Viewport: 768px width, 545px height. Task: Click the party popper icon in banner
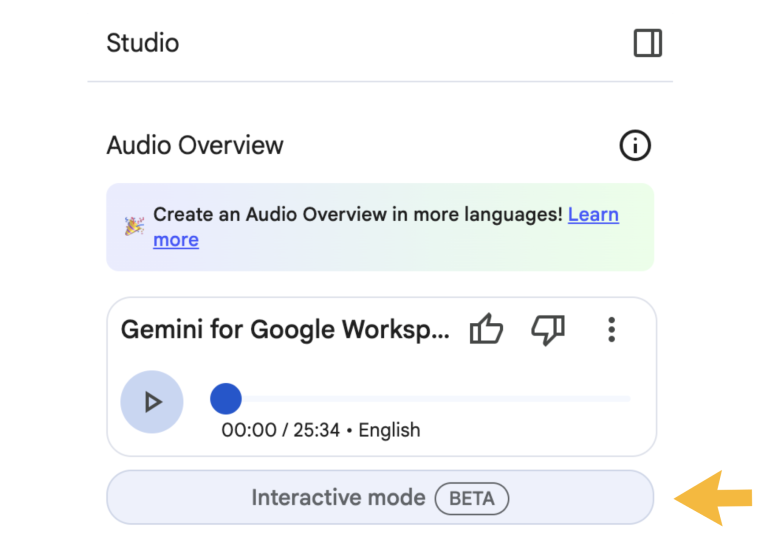click(134, 227)
